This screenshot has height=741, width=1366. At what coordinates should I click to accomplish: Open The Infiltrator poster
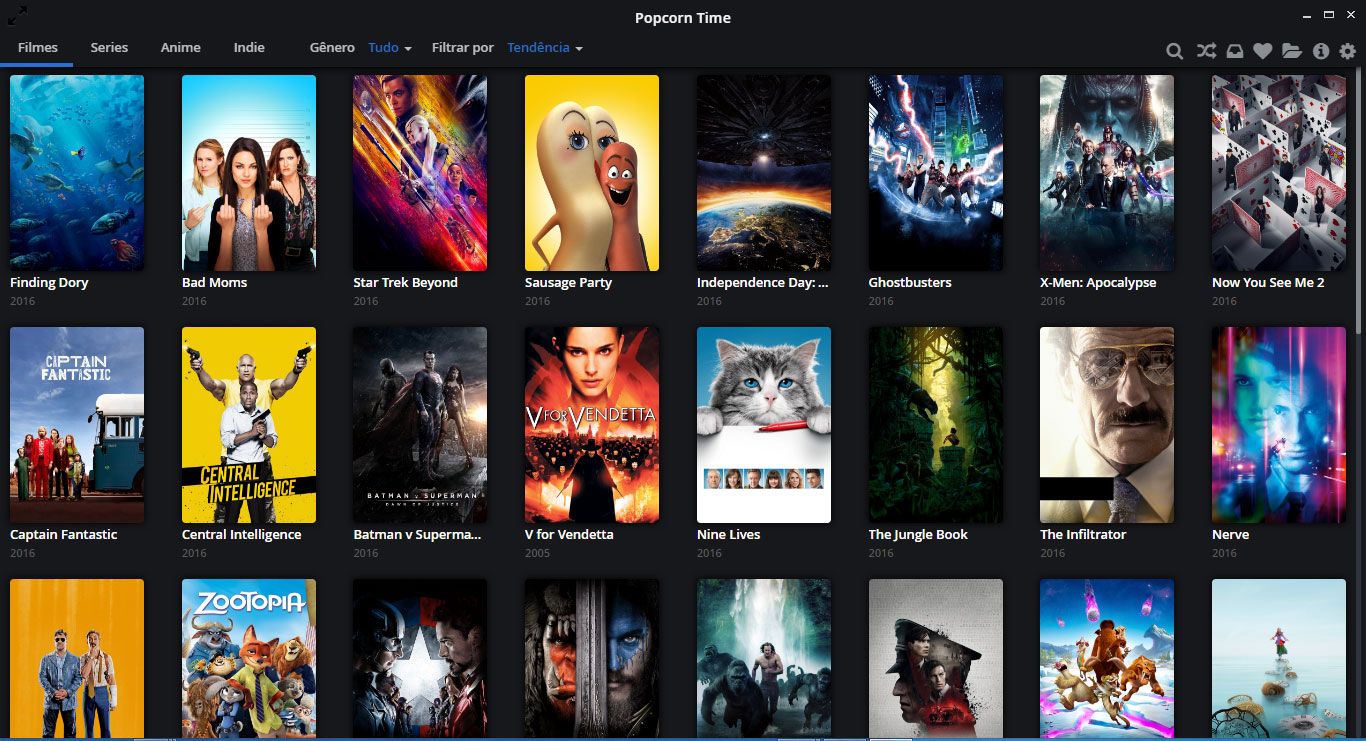click(x=1107, y=425)
